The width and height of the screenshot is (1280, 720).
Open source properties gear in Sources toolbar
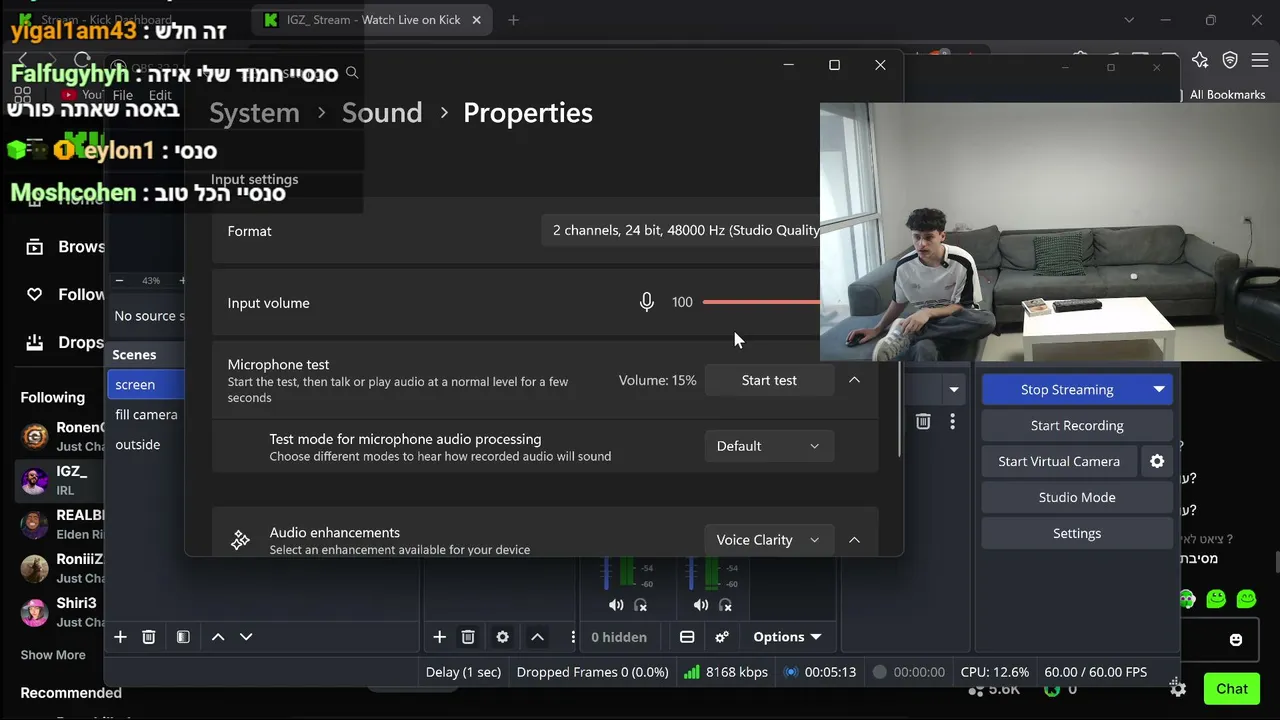[503, 637]
